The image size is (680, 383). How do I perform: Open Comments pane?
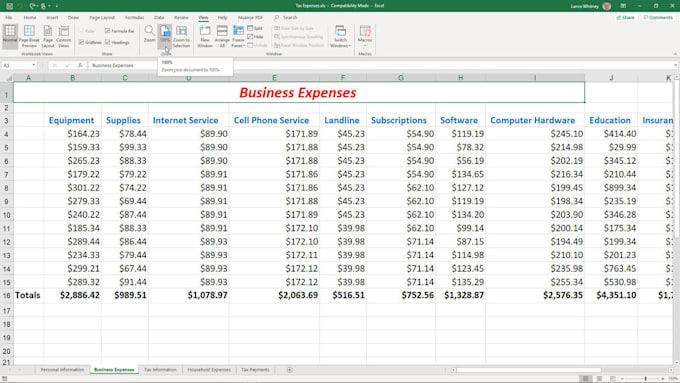pyautogui.click(x=658, y=17)
